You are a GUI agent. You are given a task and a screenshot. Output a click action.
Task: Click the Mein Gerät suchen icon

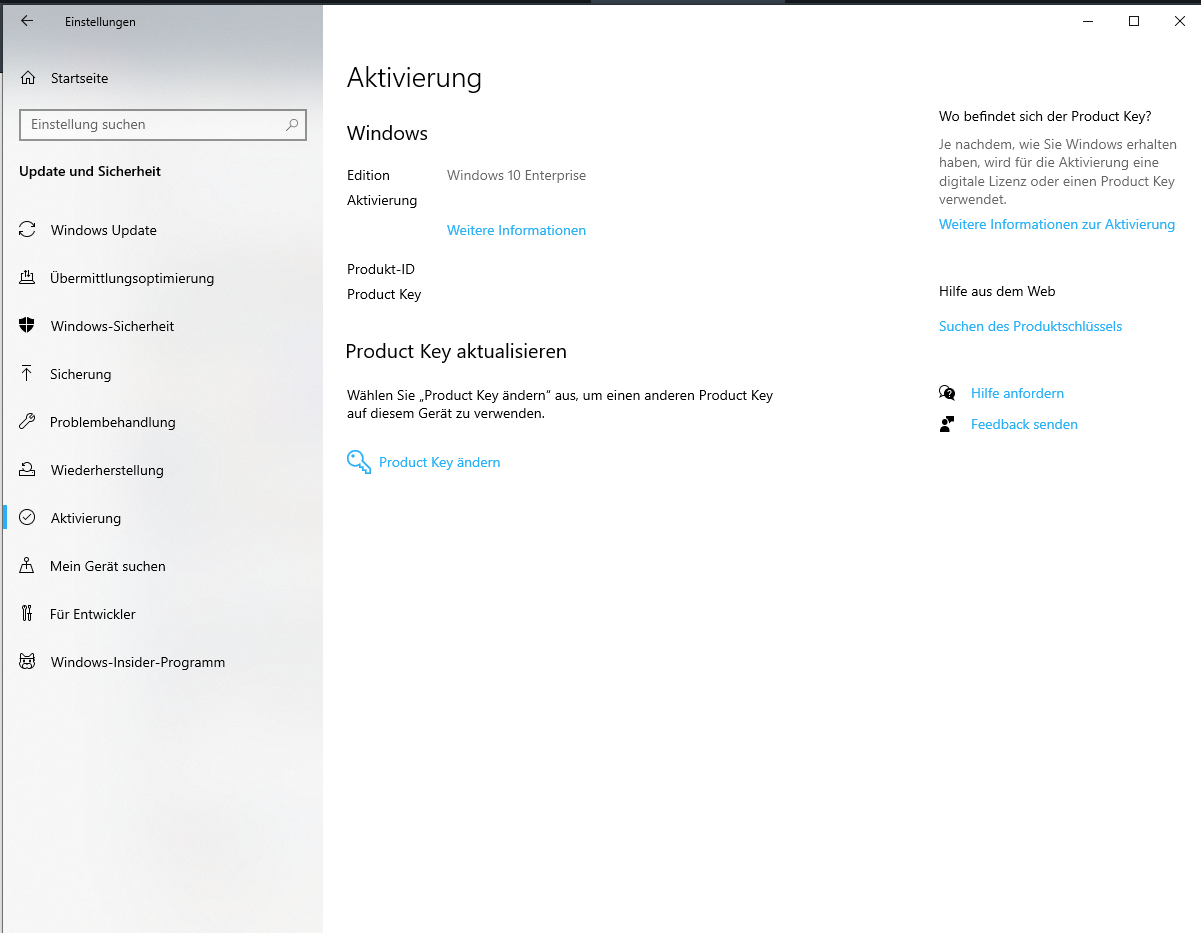(28, 566)
